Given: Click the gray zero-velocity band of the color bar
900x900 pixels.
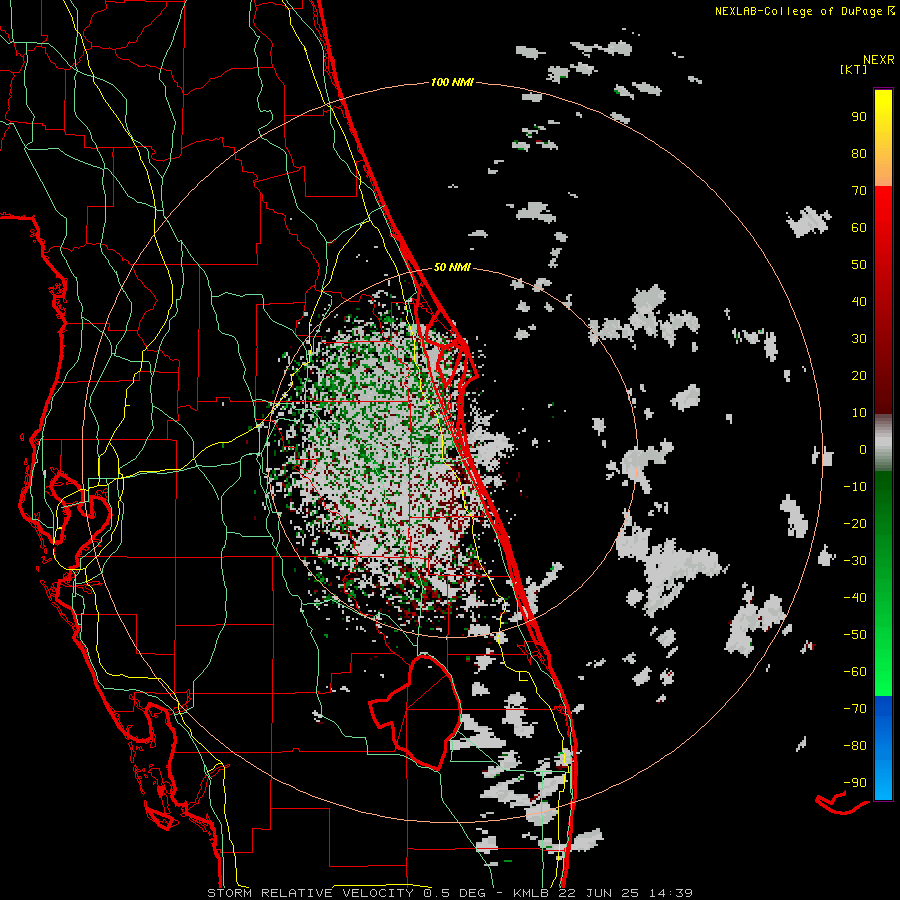Looking at the screenshot, I should point(883,443).
